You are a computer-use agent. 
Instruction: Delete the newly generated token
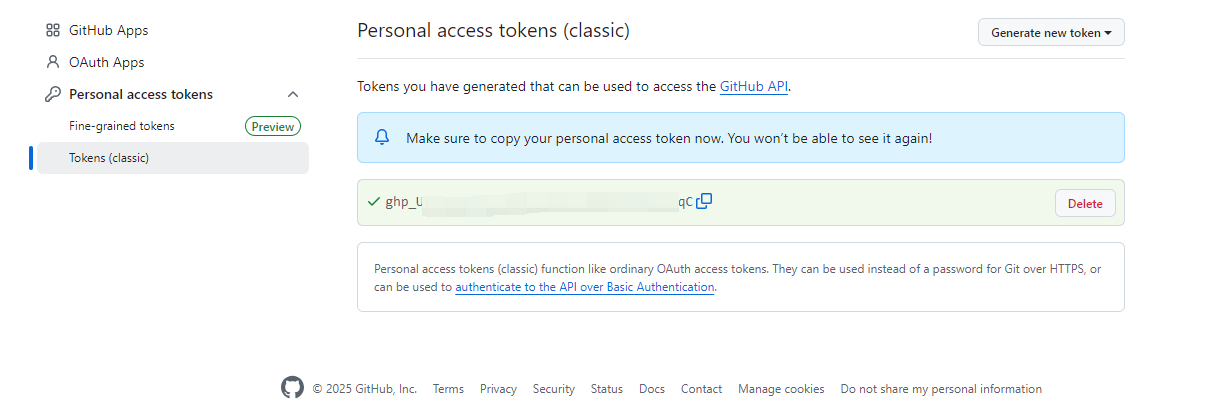[x=1085, y=203]
